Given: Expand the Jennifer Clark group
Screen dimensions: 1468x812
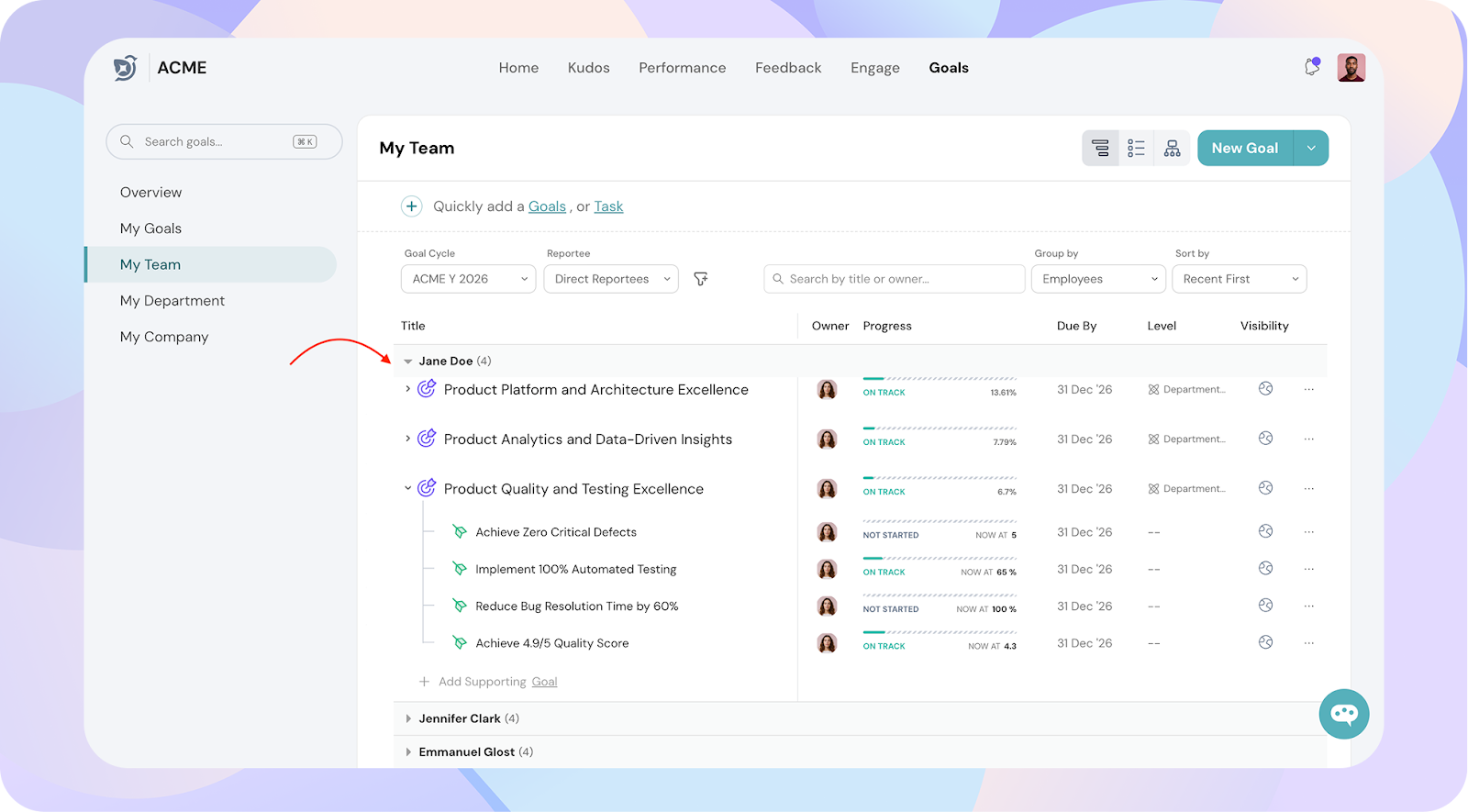Looking at the screenshot, I should tap(408, 718).
